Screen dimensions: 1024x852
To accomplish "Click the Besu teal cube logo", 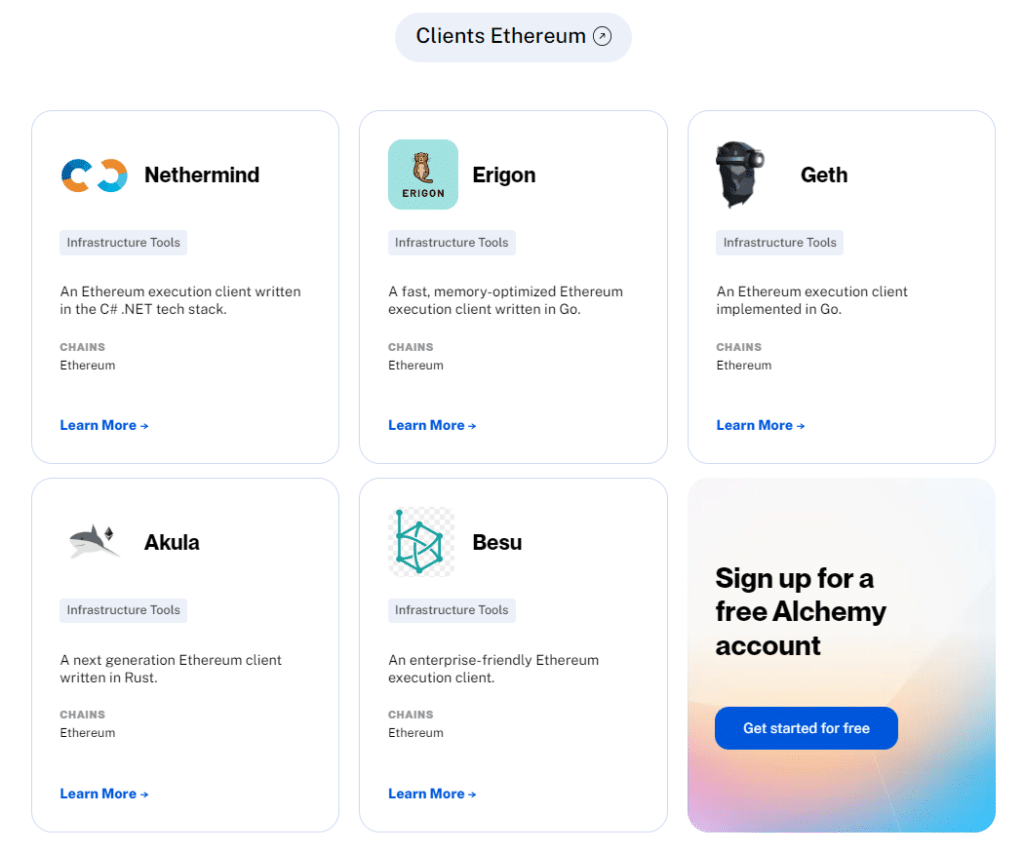I will tap(421, 542).
